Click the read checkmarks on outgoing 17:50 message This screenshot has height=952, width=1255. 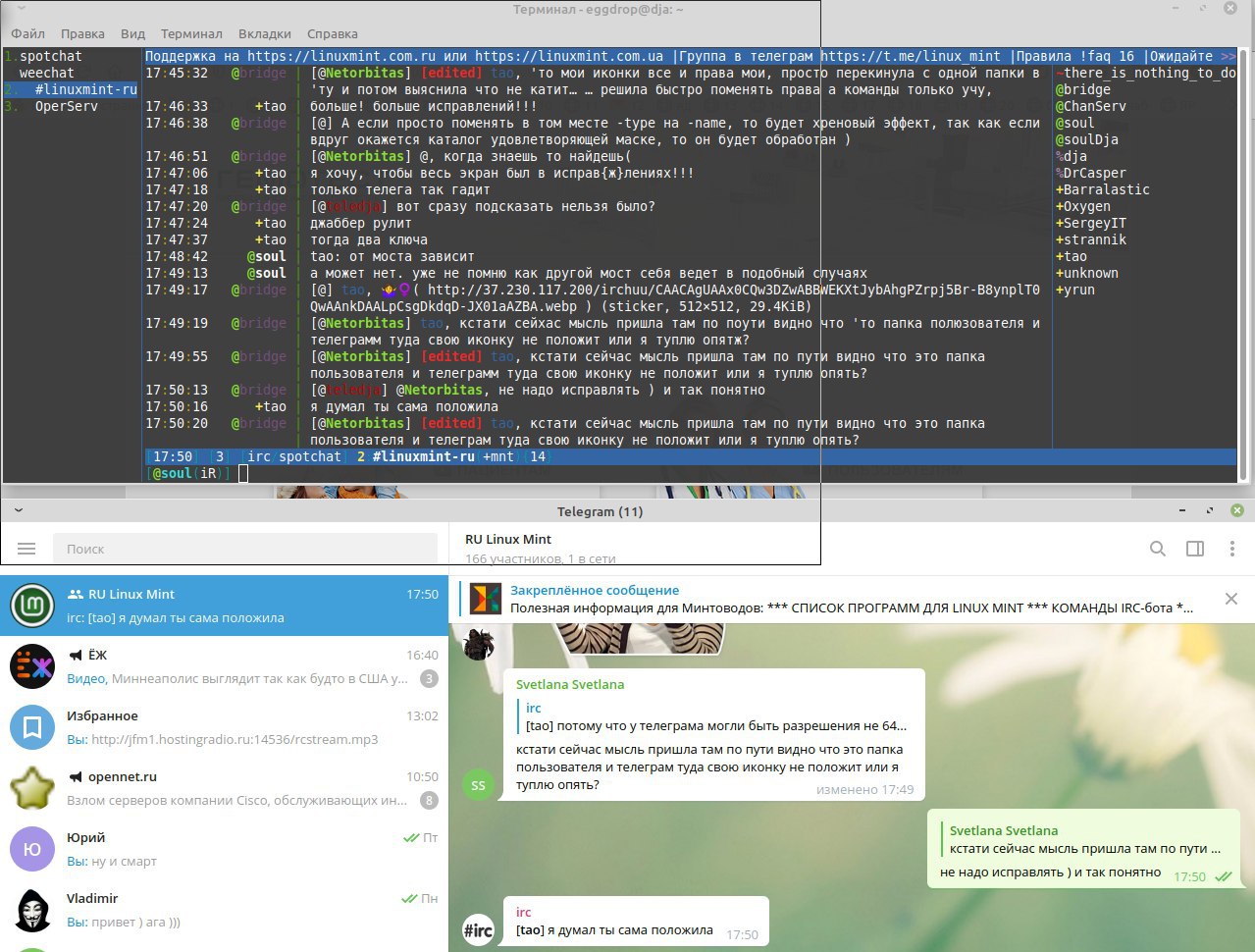pyautogui.click(x=1224, y=876)
